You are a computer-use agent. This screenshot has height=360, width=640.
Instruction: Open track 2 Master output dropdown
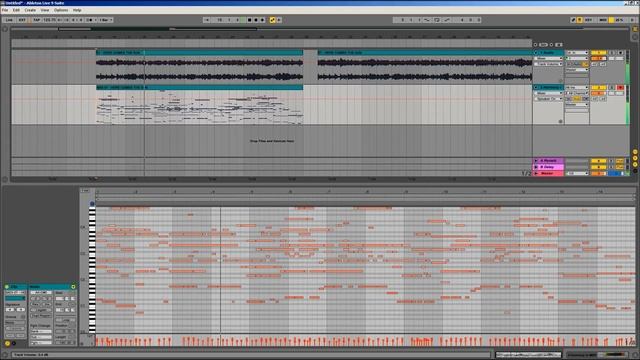pos(577,104)
